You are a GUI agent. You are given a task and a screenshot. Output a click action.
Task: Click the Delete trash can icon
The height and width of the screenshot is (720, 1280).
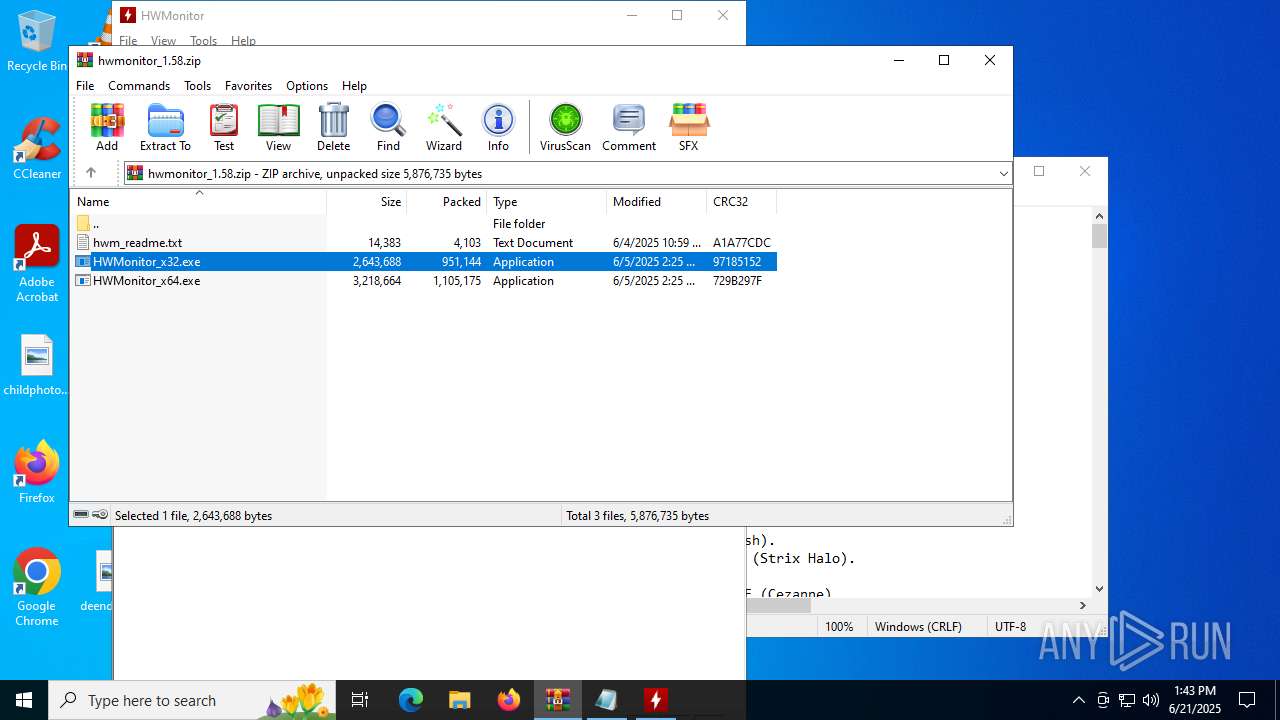(333, 127)
